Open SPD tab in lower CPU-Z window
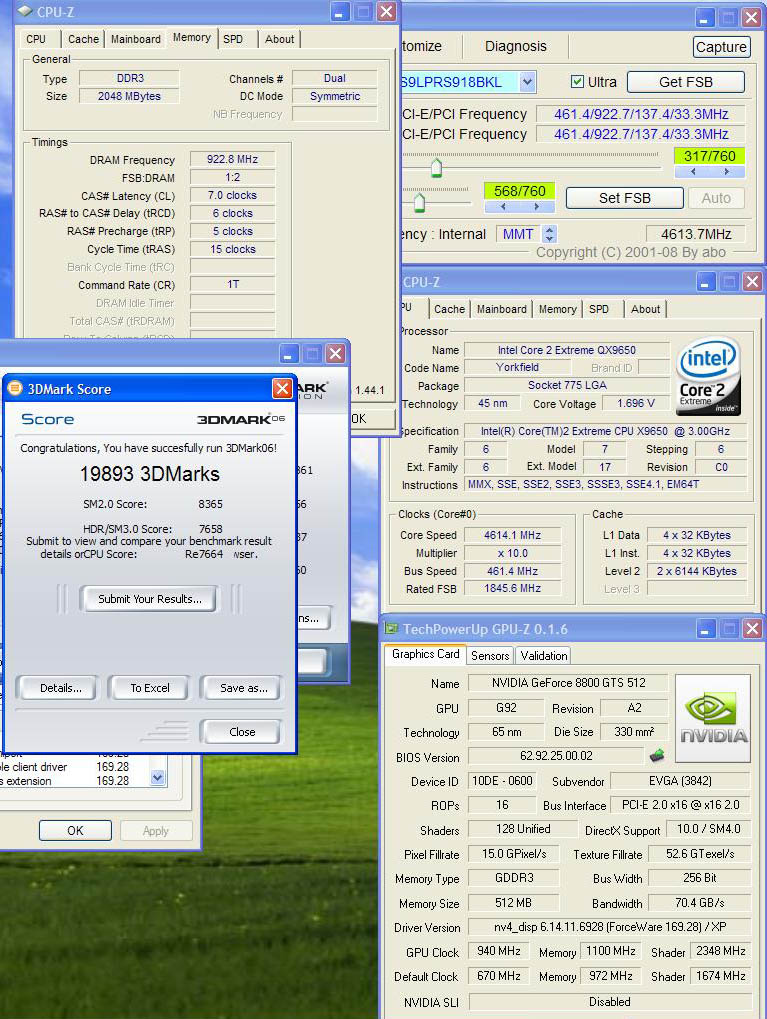This screenshot has width=767, height=1019. pos(599,309)
